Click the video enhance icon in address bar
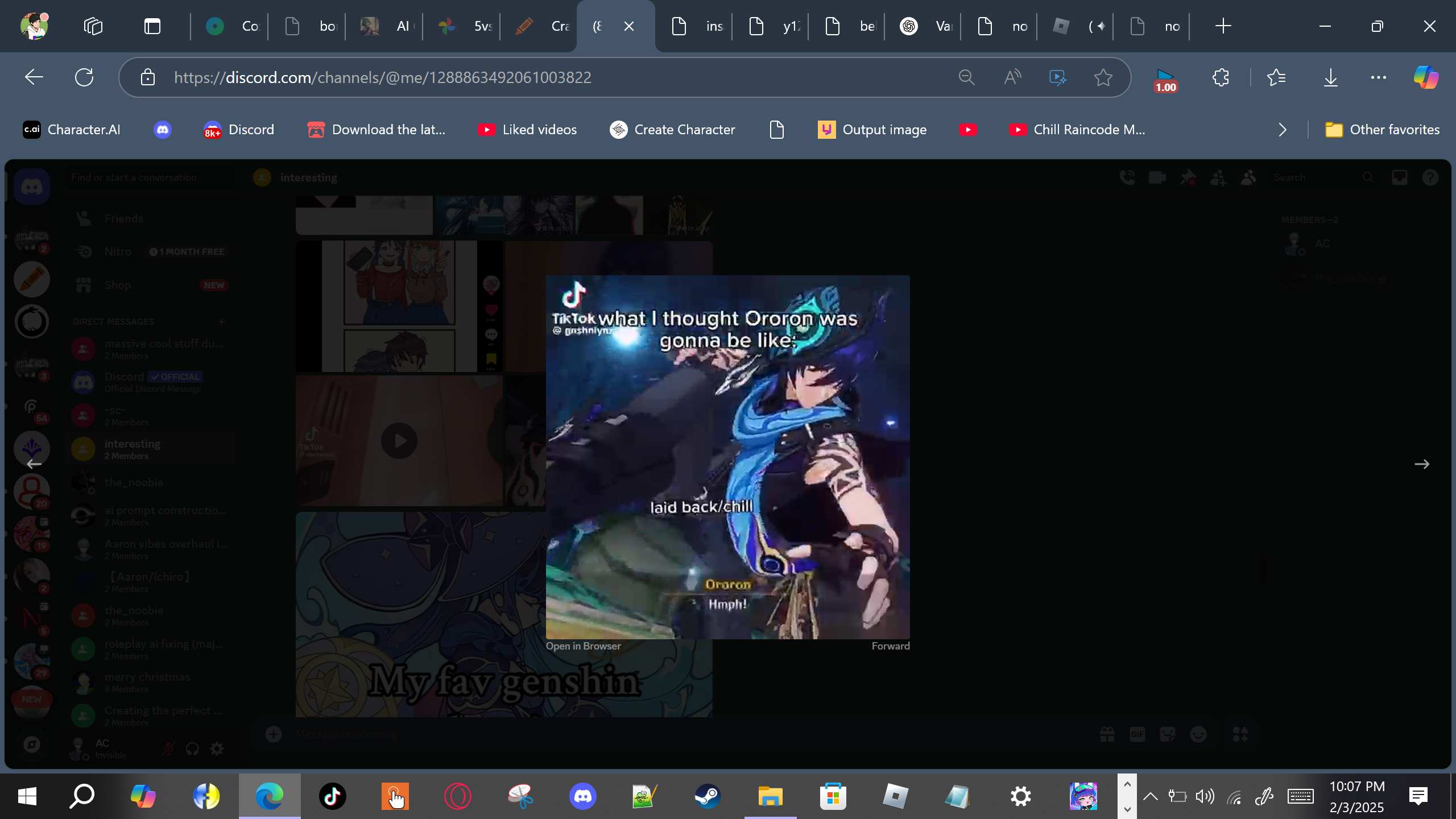 [x=1058, y=77]
